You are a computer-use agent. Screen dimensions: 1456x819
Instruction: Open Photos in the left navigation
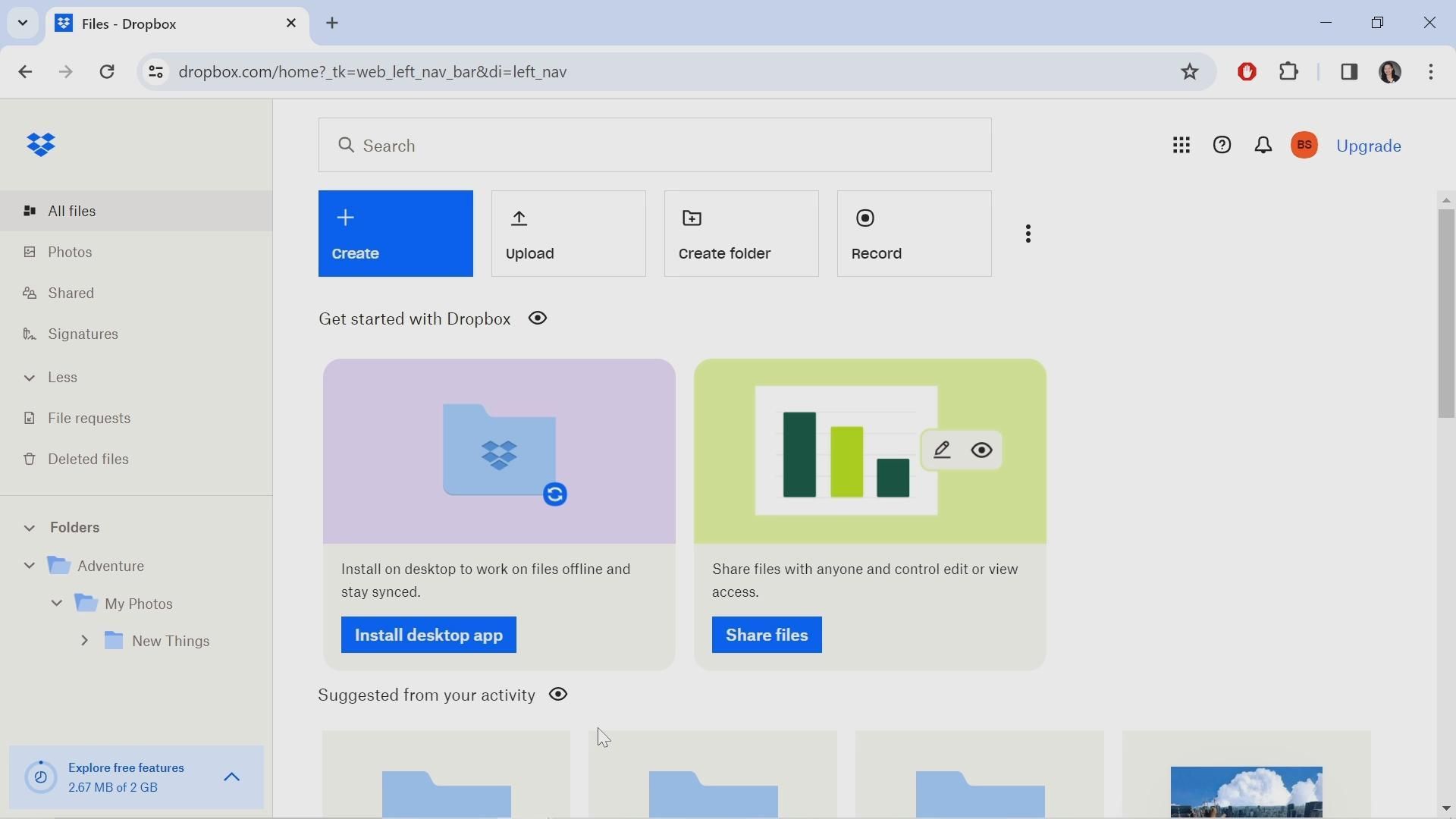[x=70, y=252]
